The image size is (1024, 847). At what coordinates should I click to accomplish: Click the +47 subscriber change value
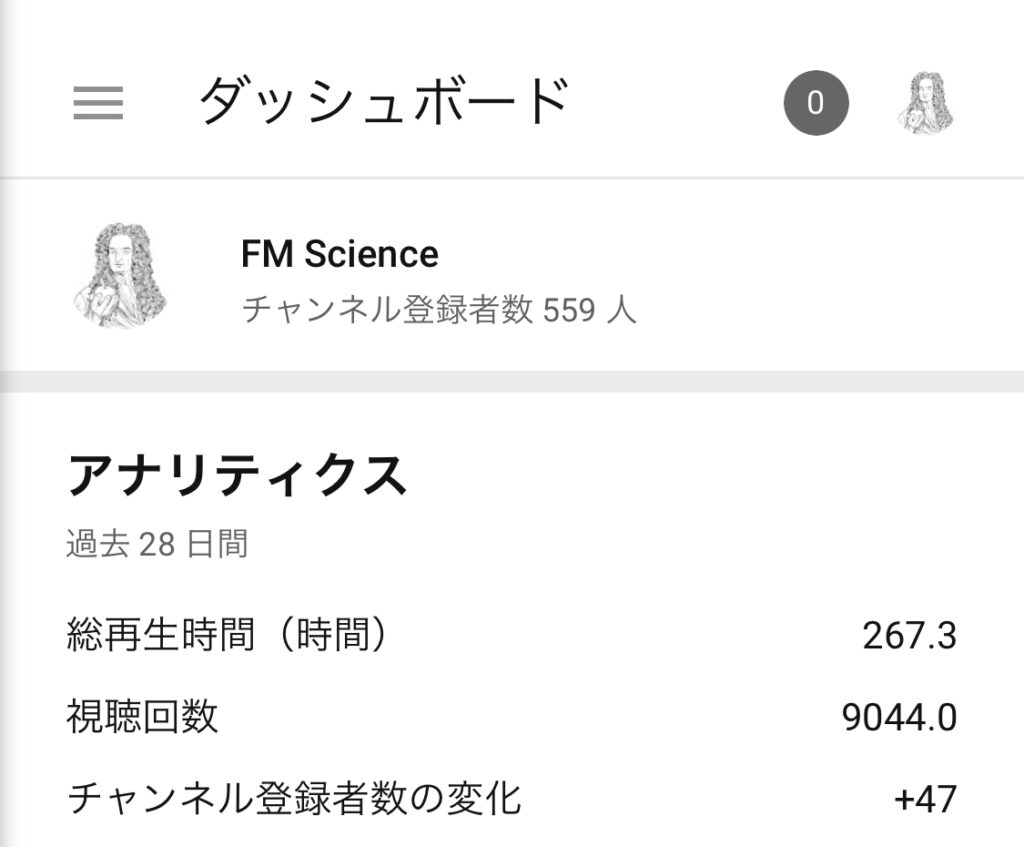pyautogui.click(x=925, y=800)
